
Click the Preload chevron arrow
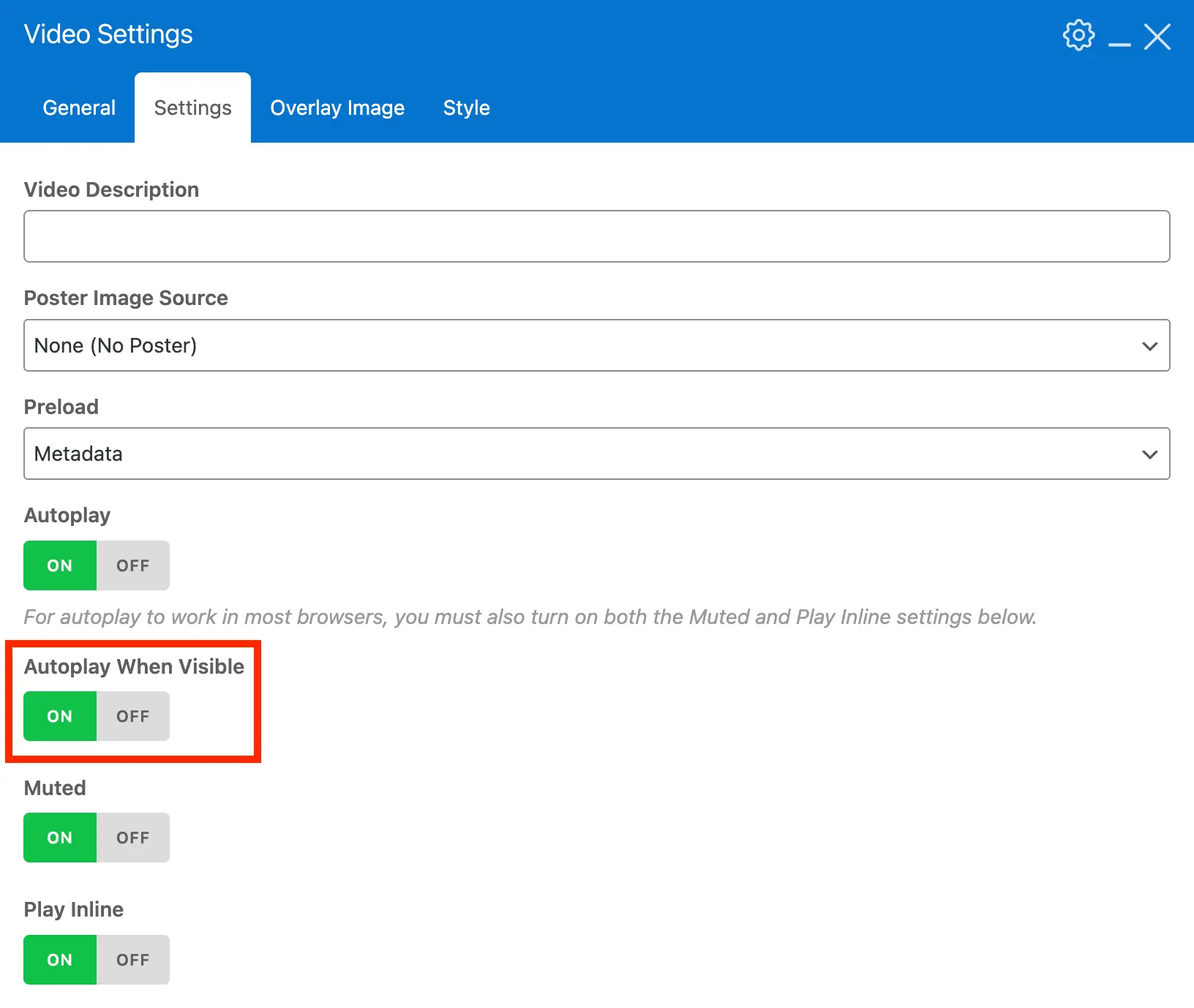1149,454
